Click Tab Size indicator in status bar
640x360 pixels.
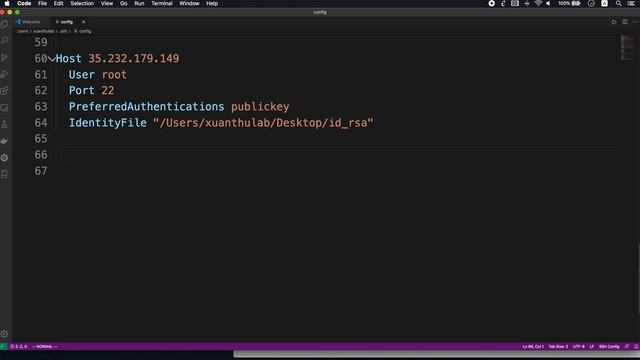click(x=558, y=347)
